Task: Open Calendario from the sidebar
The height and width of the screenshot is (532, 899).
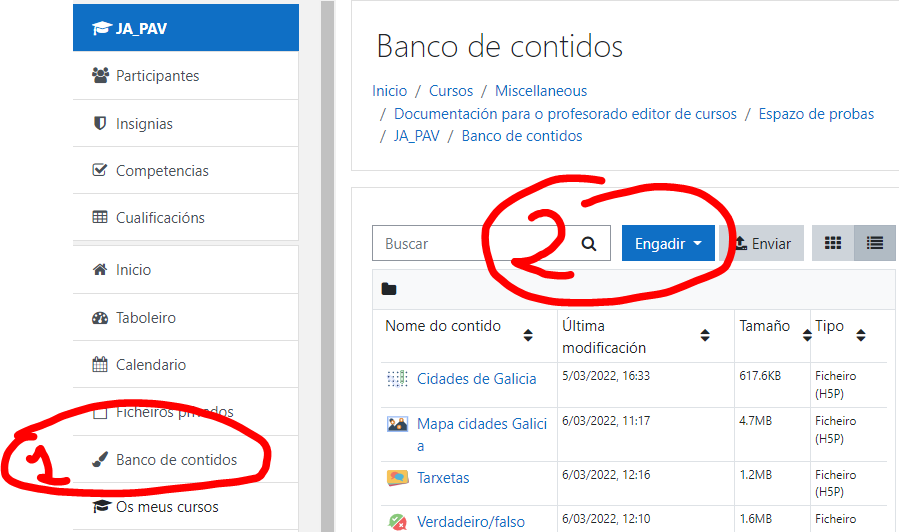Action: [150, 365]
